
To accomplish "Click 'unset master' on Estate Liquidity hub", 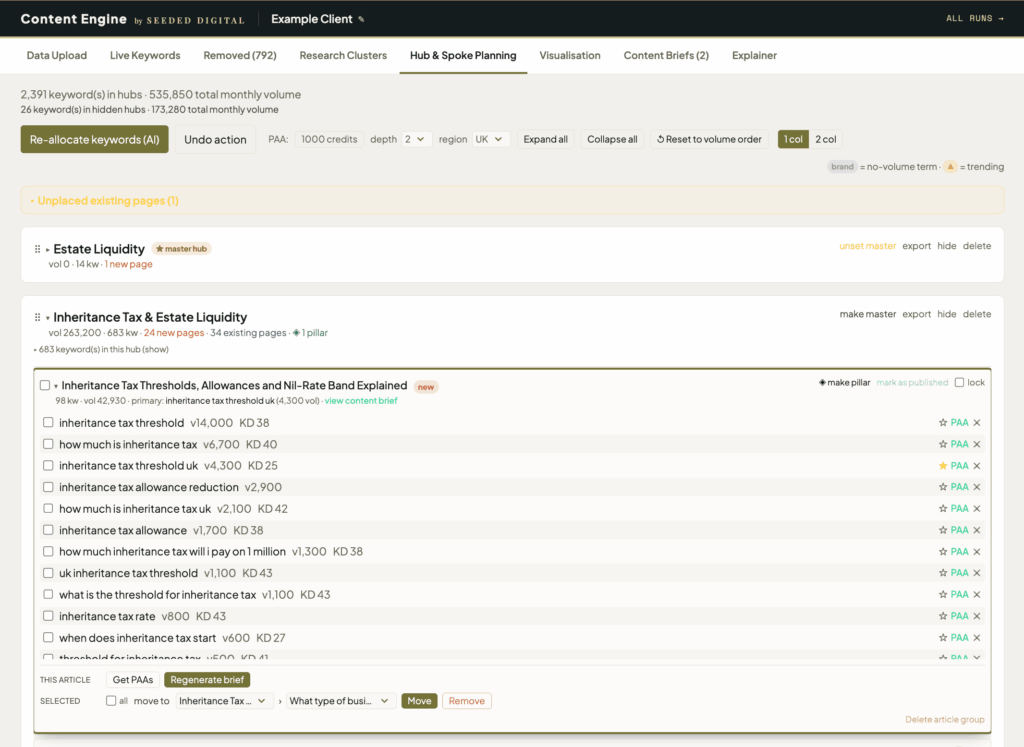I will click(867, 246).
